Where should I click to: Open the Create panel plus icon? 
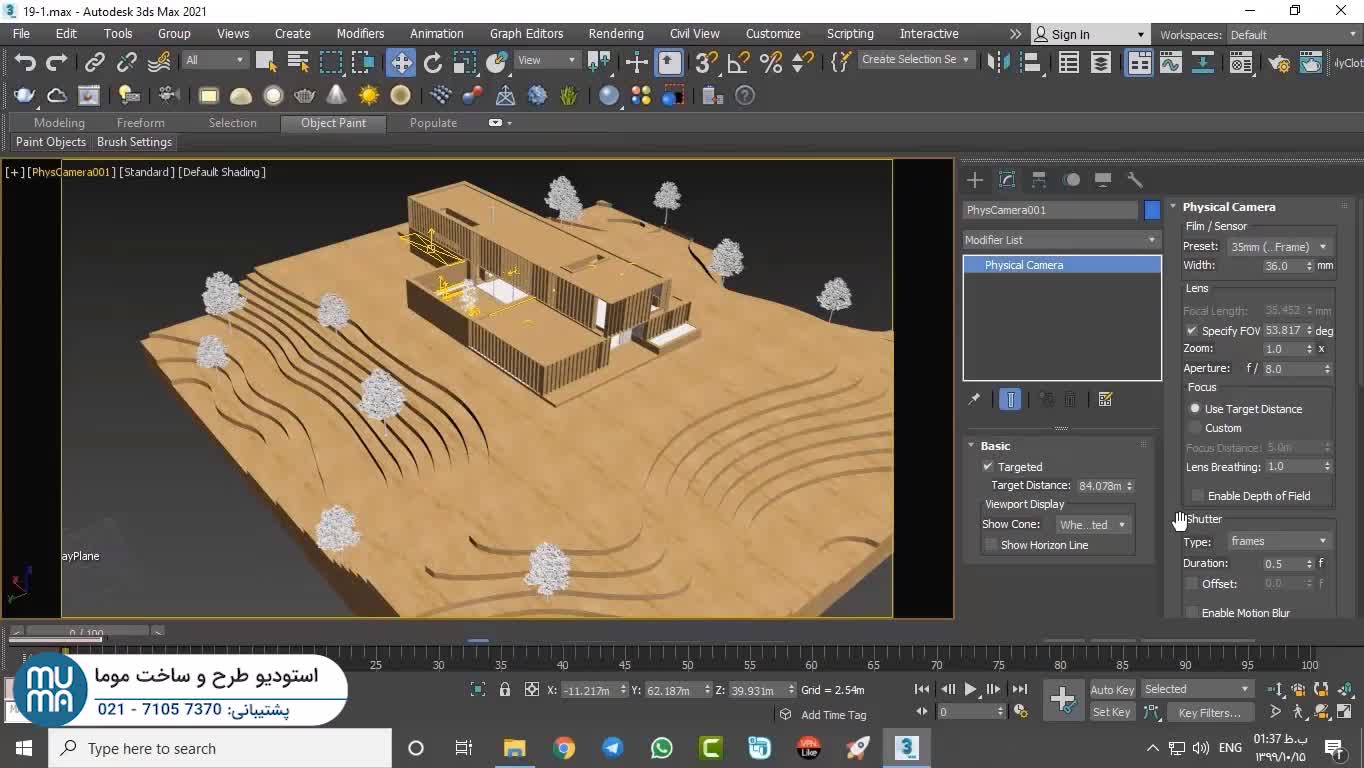(974, 180)
